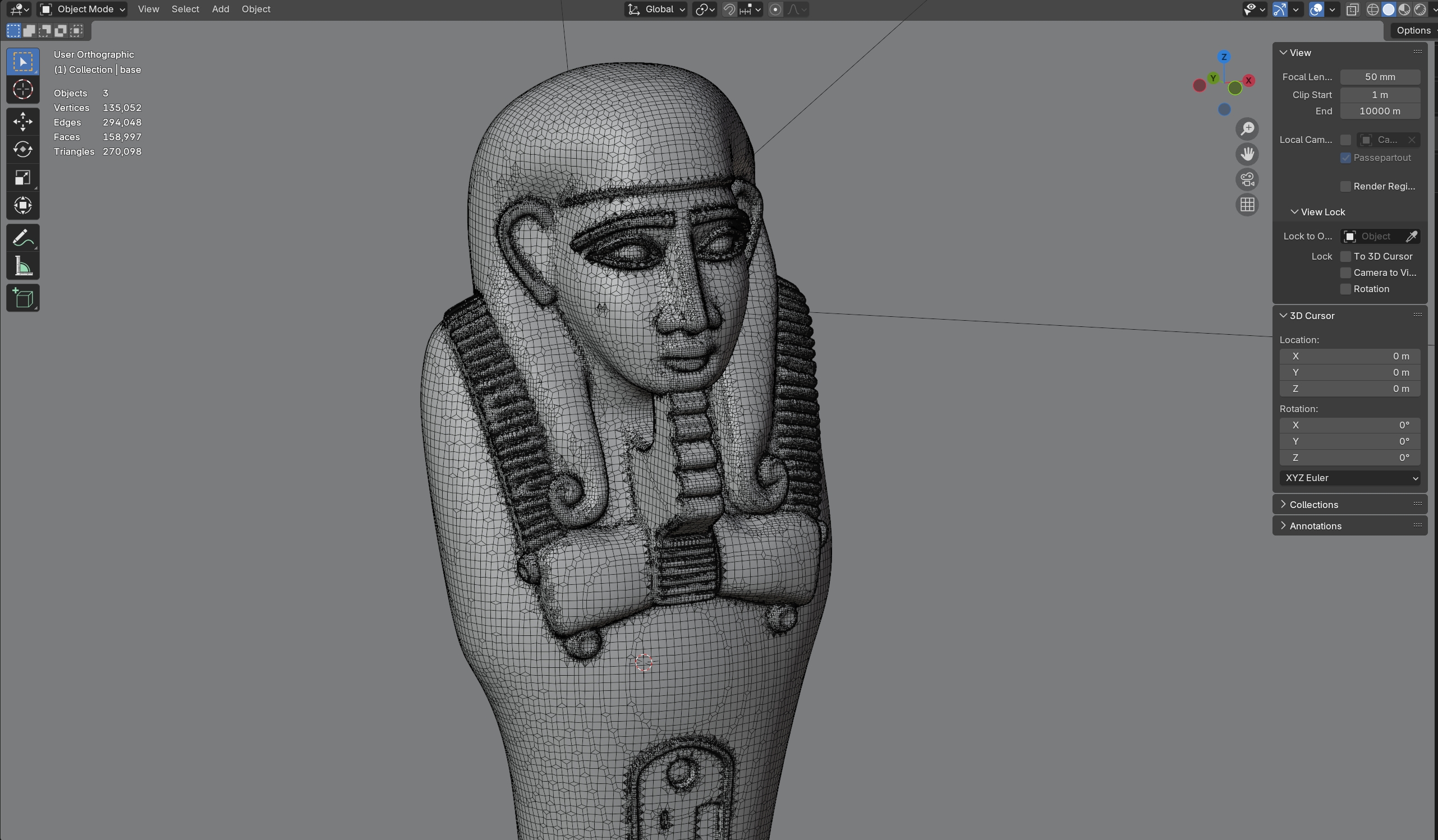Select the Rotate tool
Image resolution: width=1438 pixels, height=840 pixels.
tap(23, 149)
